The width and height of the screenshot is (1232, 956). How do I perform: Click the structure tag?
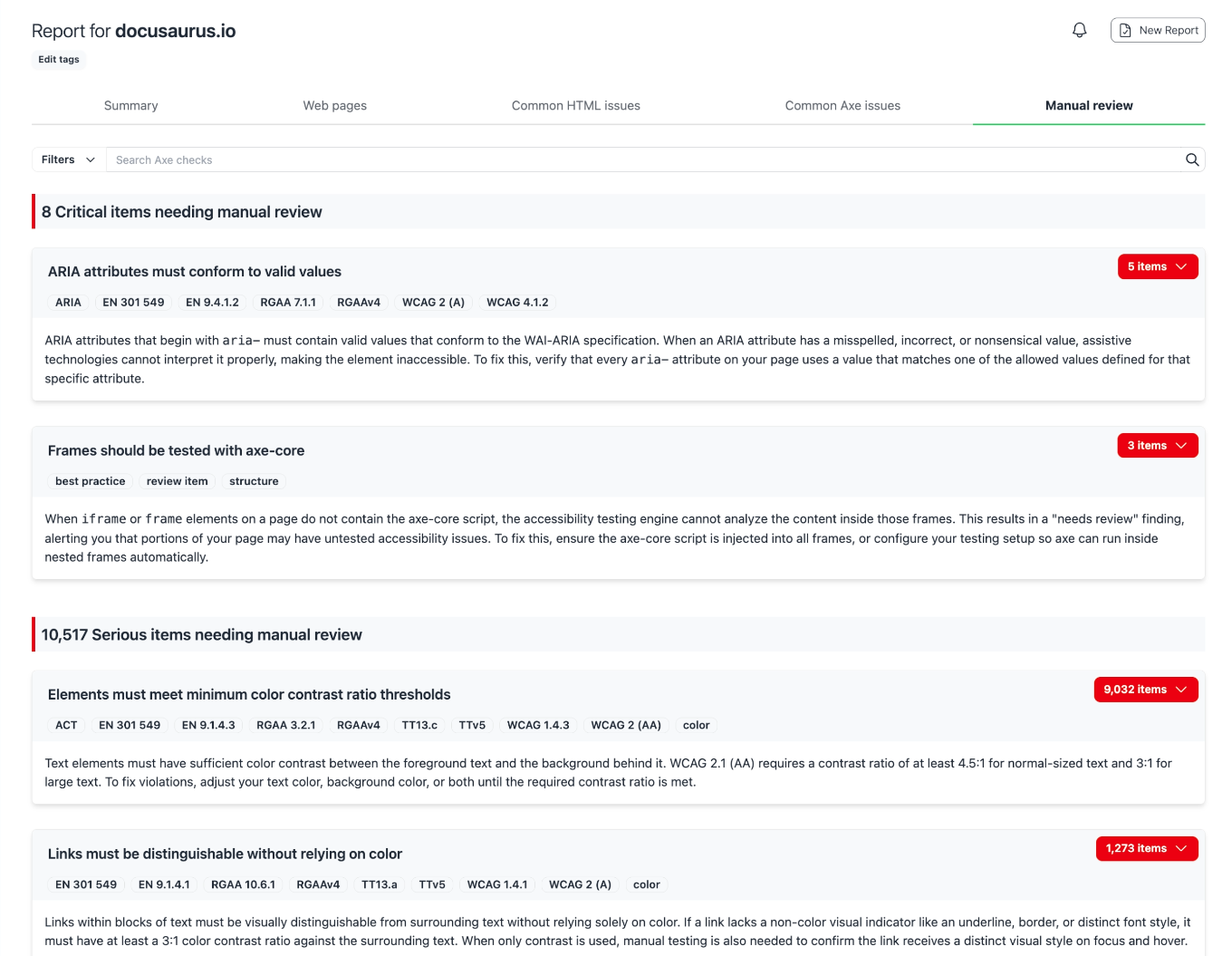(254, 481)
